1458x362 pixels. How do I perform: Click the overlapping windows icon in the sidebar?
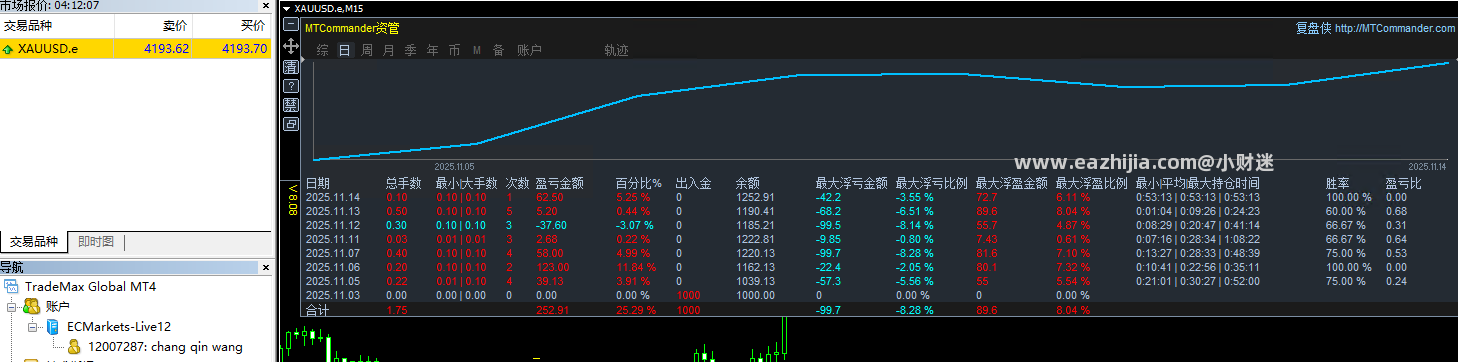pyautogui.click(x=291, y=124)
